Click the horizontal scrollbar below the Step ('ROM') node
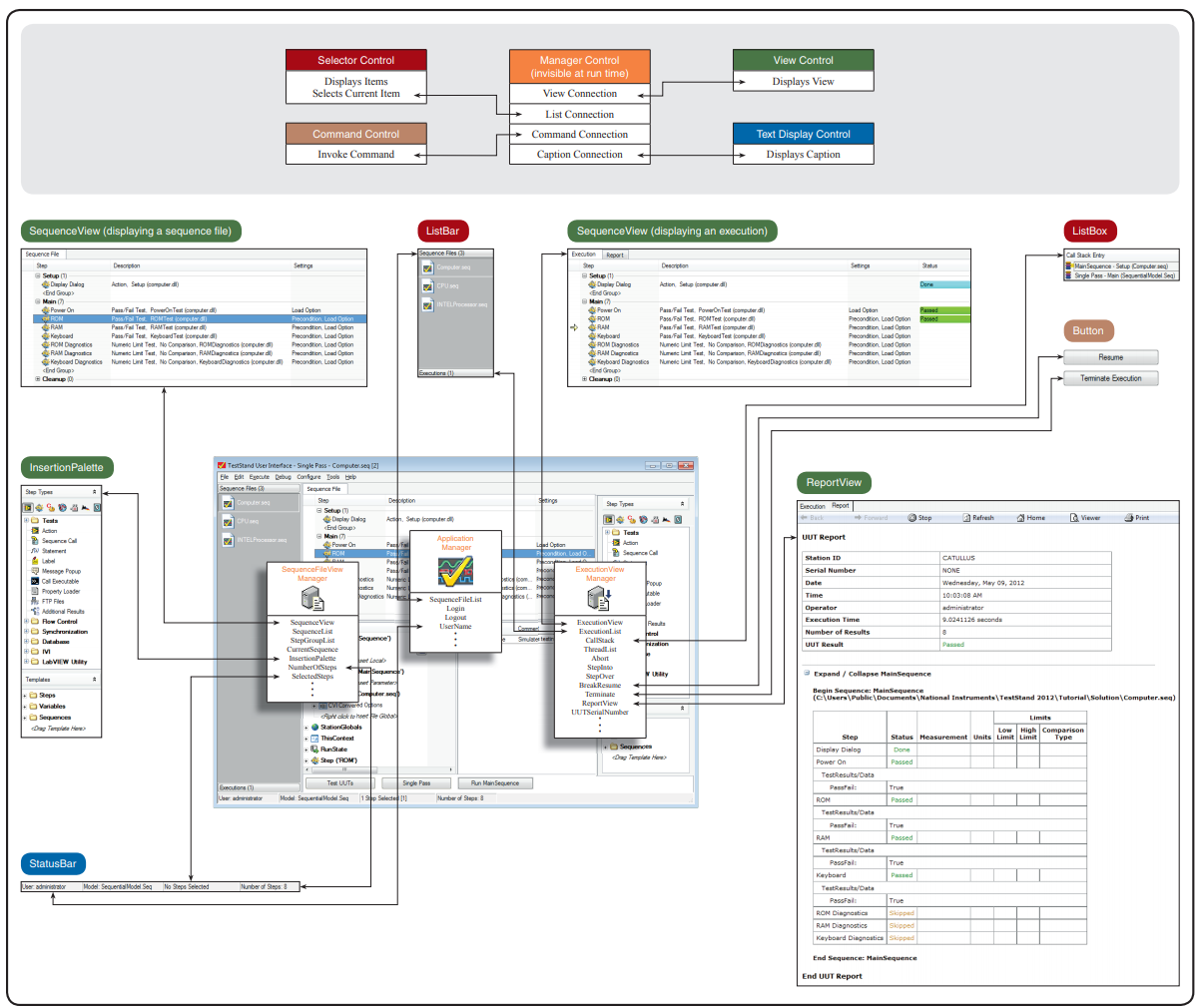The height and width of the screenshot is (1008, 1200). 344,770
